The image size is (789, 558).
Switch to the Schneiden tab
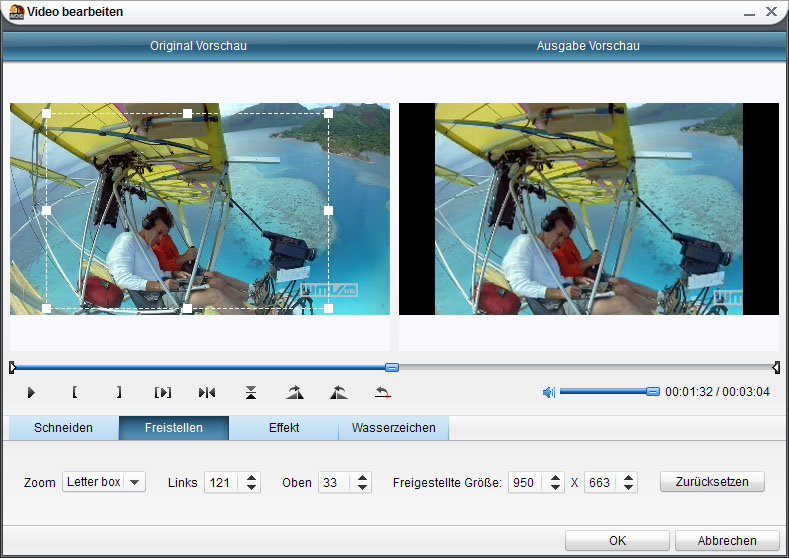pos(63,428)
